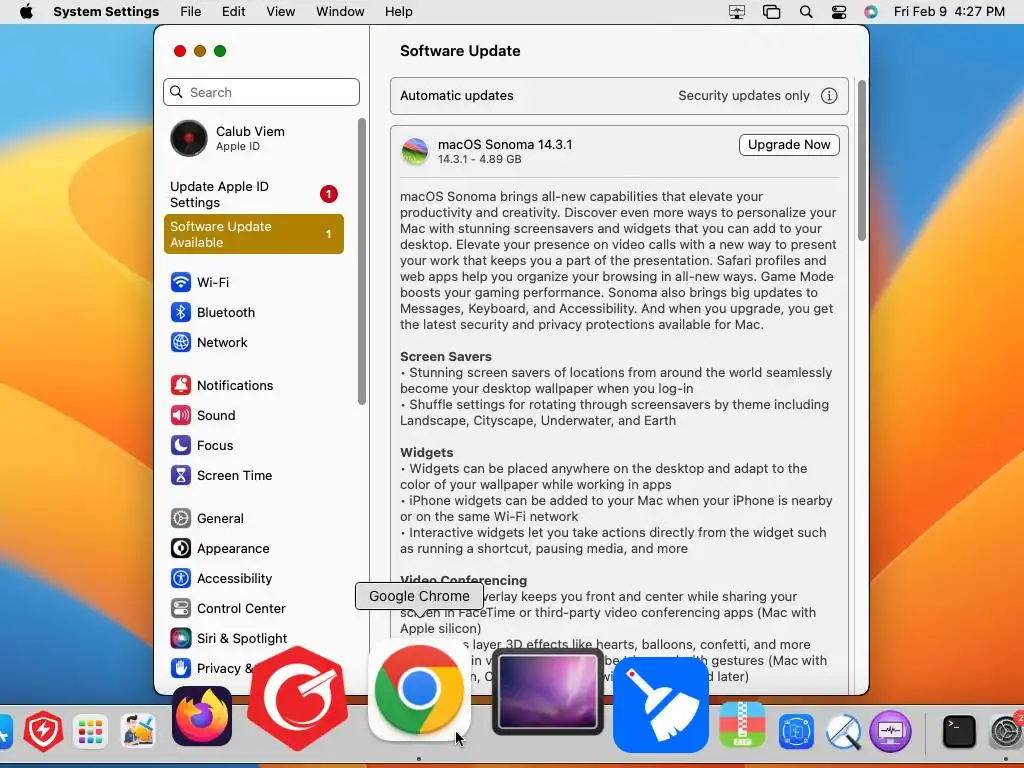
Task: Click the Siri icon in menu bar
Action: (x=871, y=12)
